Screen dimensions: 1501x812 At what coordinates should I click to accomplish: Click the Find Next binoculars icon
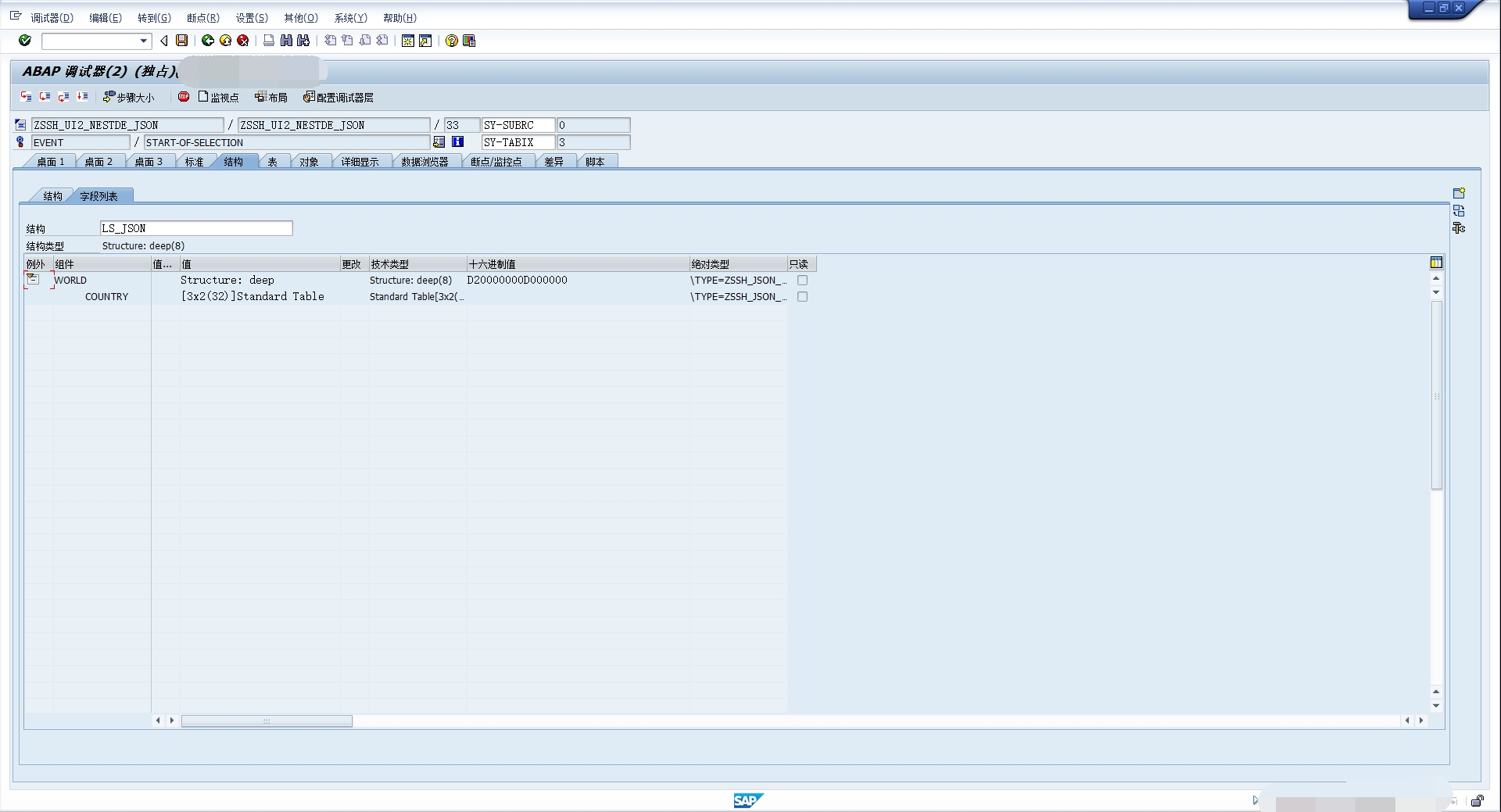coord(303,41)
